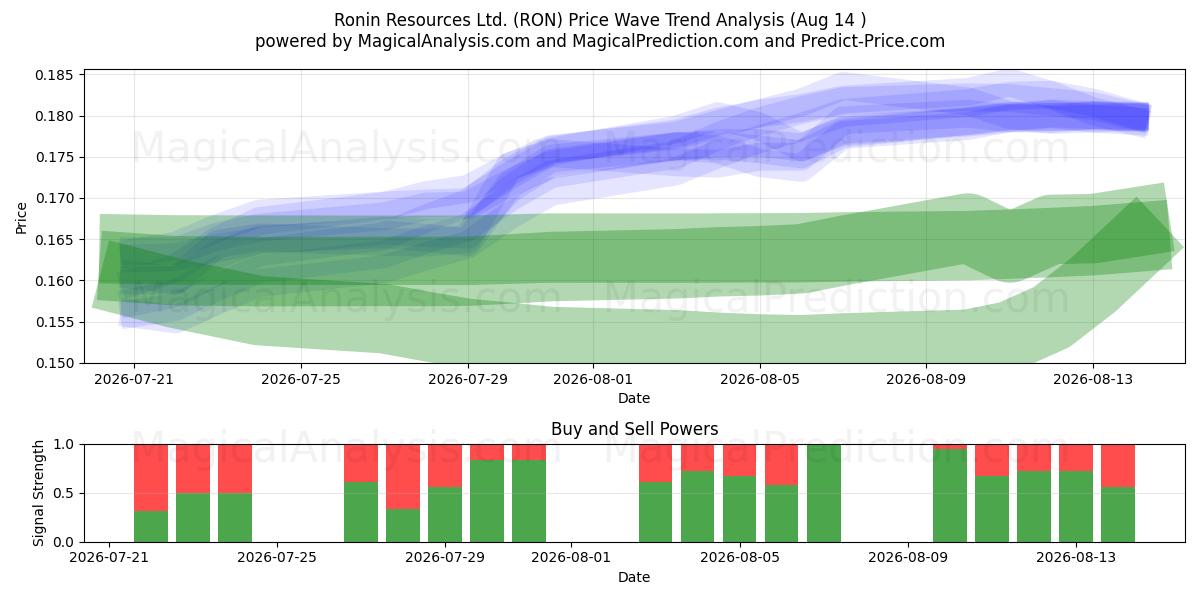This screenshot has width=1200, height=600.
Task: Click the 2026-08-13 date tick on the price chart
Action: [1093, 380]
